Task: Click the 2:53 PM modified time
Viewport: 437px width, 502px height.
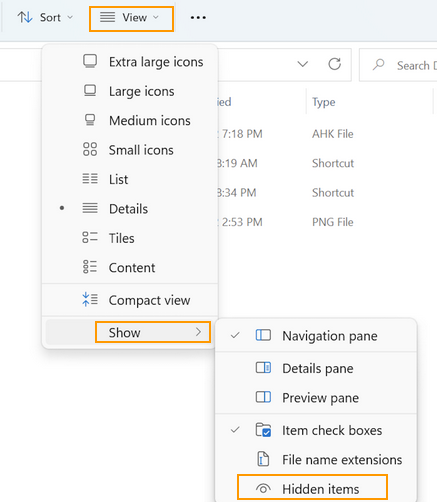Action: click(x=241, y=222)
